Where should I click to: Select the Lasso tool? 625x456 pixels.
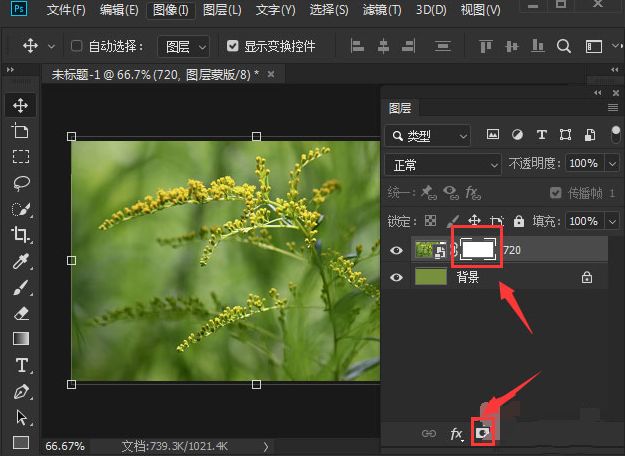point(21,183)
